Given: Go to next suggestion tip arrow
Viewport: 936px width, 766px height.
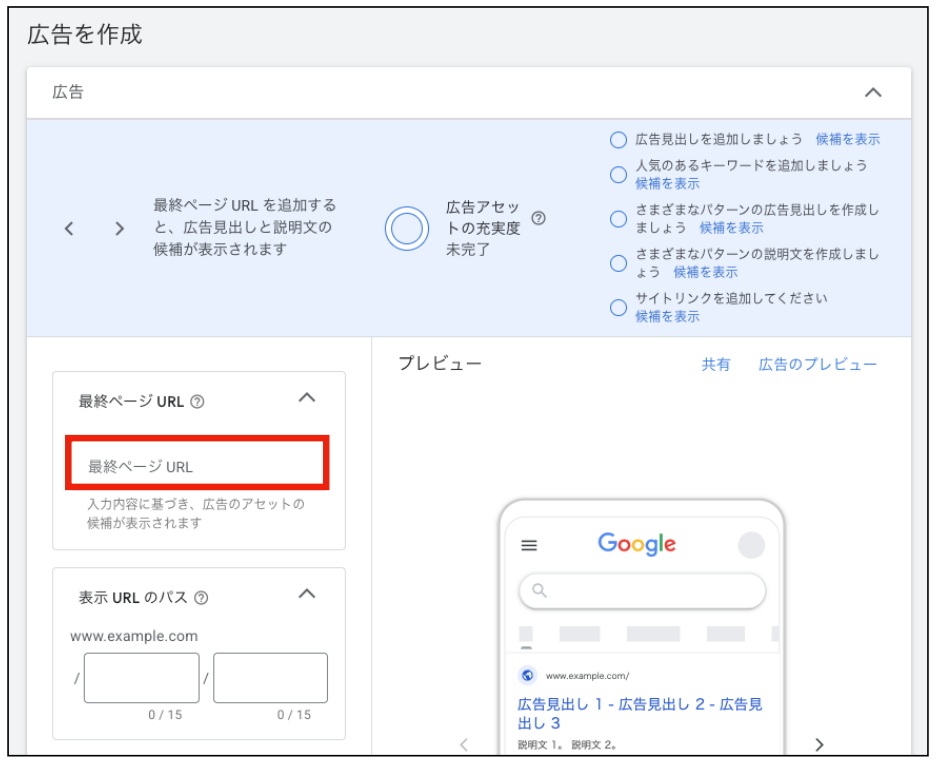Looking at the screenshot, I should [120, 228].
